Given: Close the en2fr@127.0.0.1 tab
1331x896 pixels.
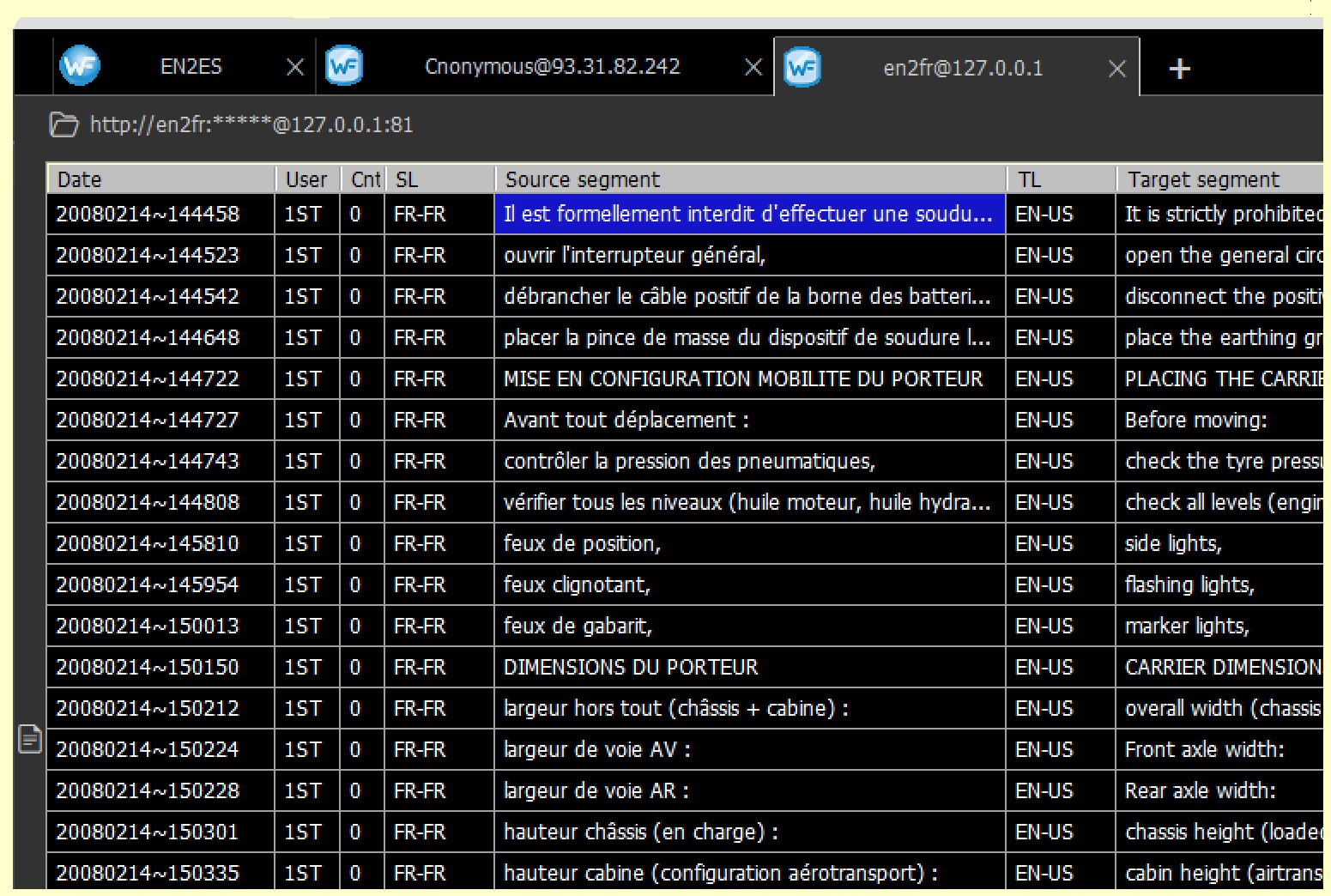Looking at the screenshot, I should pyautogui.click(x=1116, y=69).
